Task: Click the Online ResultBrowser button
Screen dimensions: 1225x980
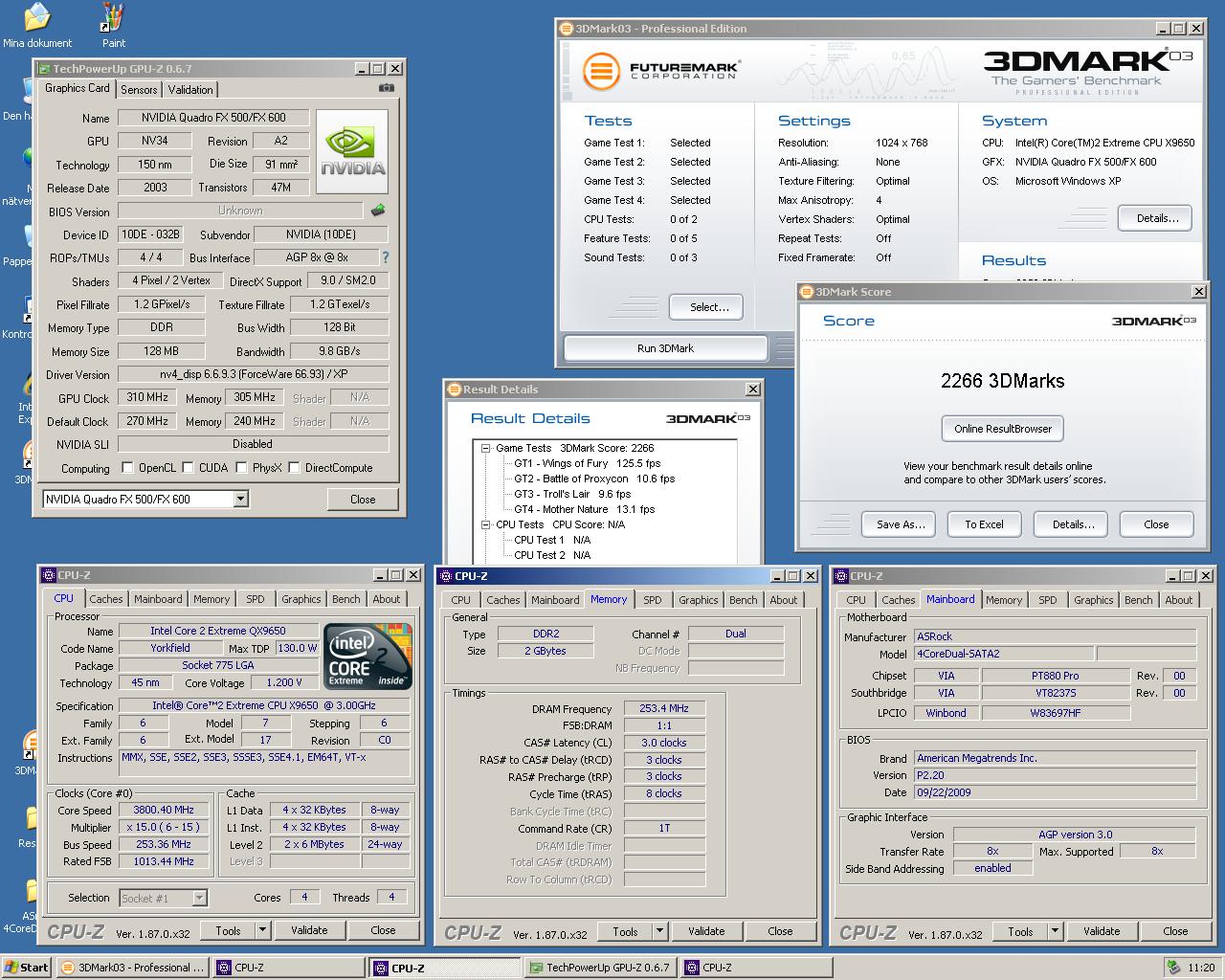Action: pos(1003,429)
